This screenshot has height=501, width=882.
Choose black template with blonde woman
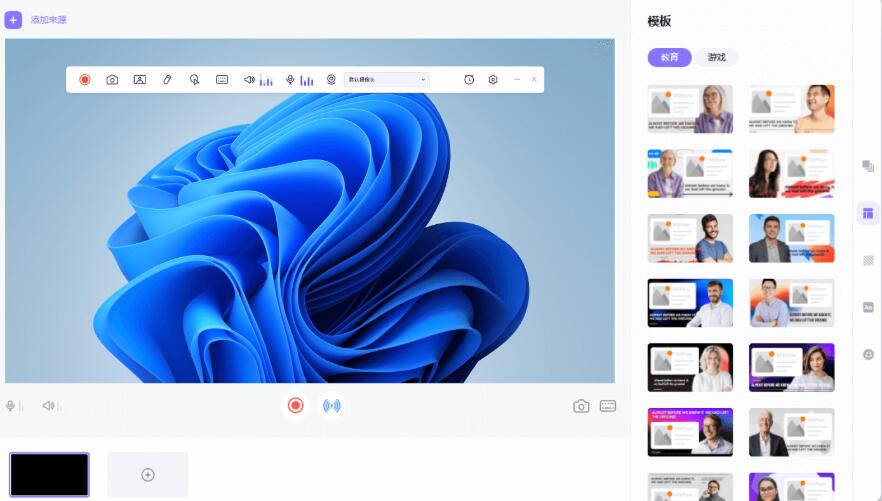(x=690, y=368)
